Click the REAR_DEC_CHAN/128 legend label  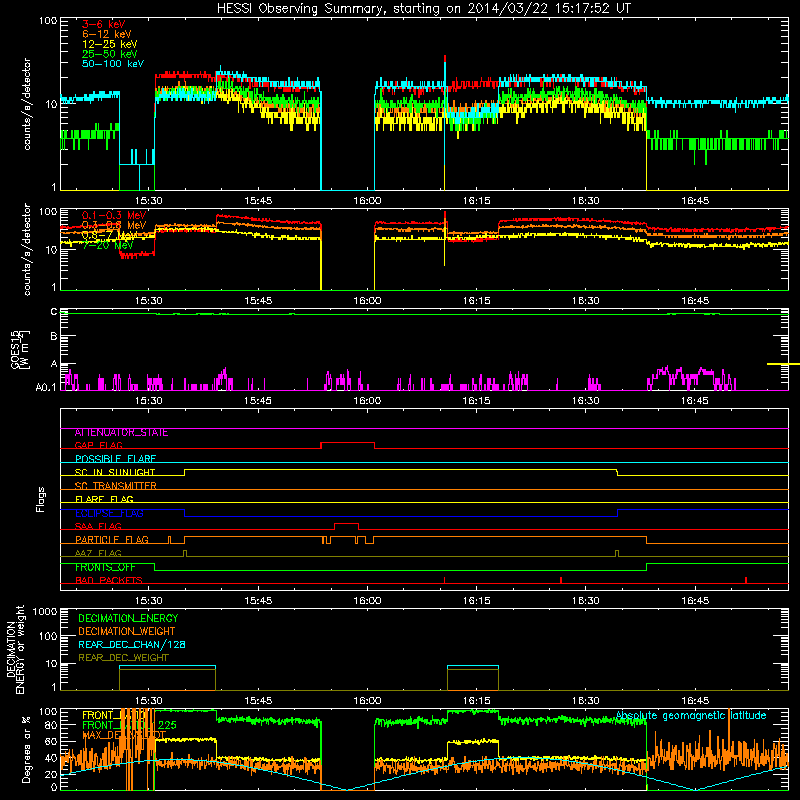click(132, 645)
